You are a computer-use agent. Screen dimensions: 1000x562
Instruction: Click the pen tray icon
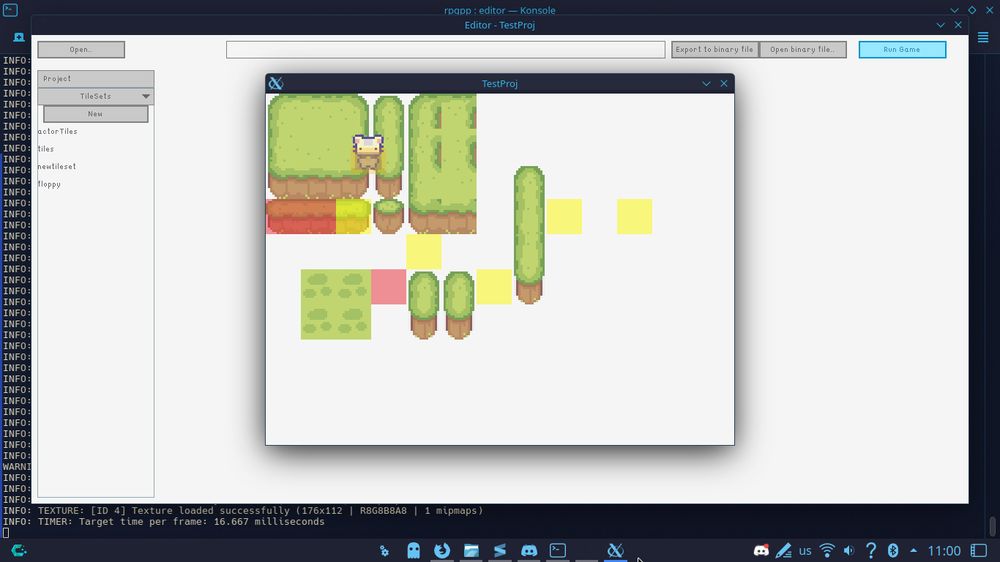(783, 551)
